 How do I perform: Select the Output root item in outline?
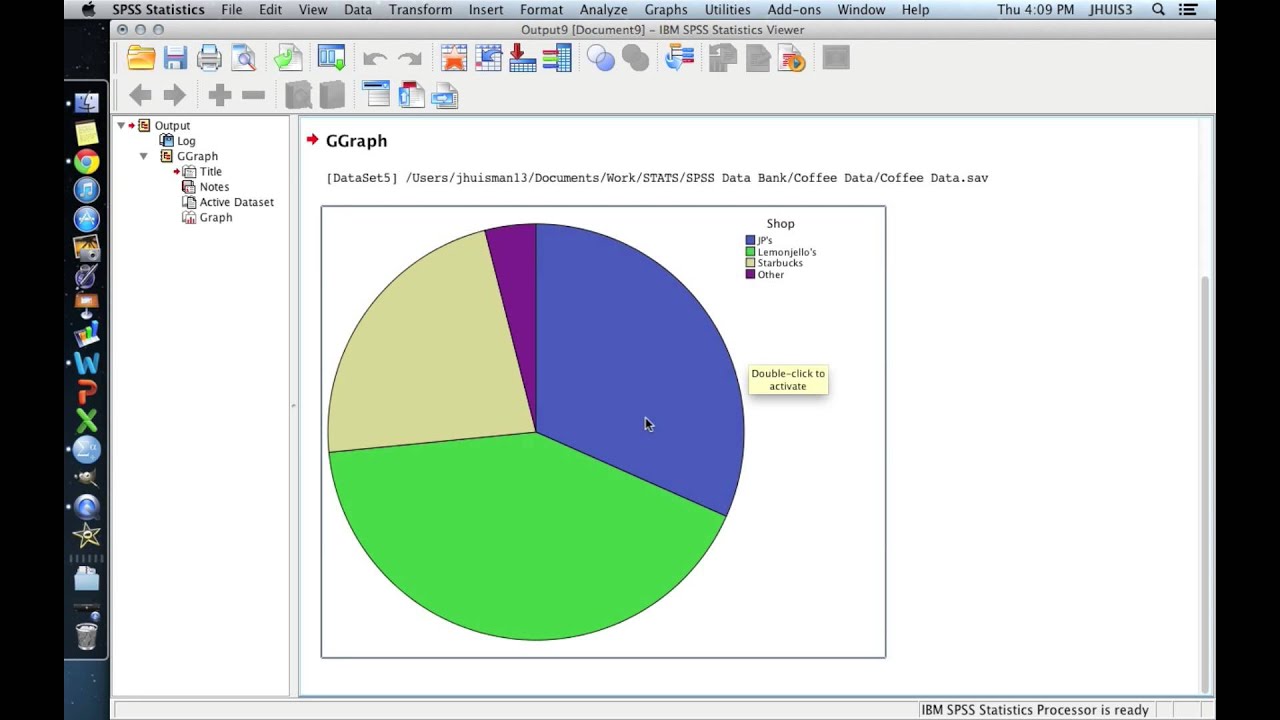click(x=172, y=126)
